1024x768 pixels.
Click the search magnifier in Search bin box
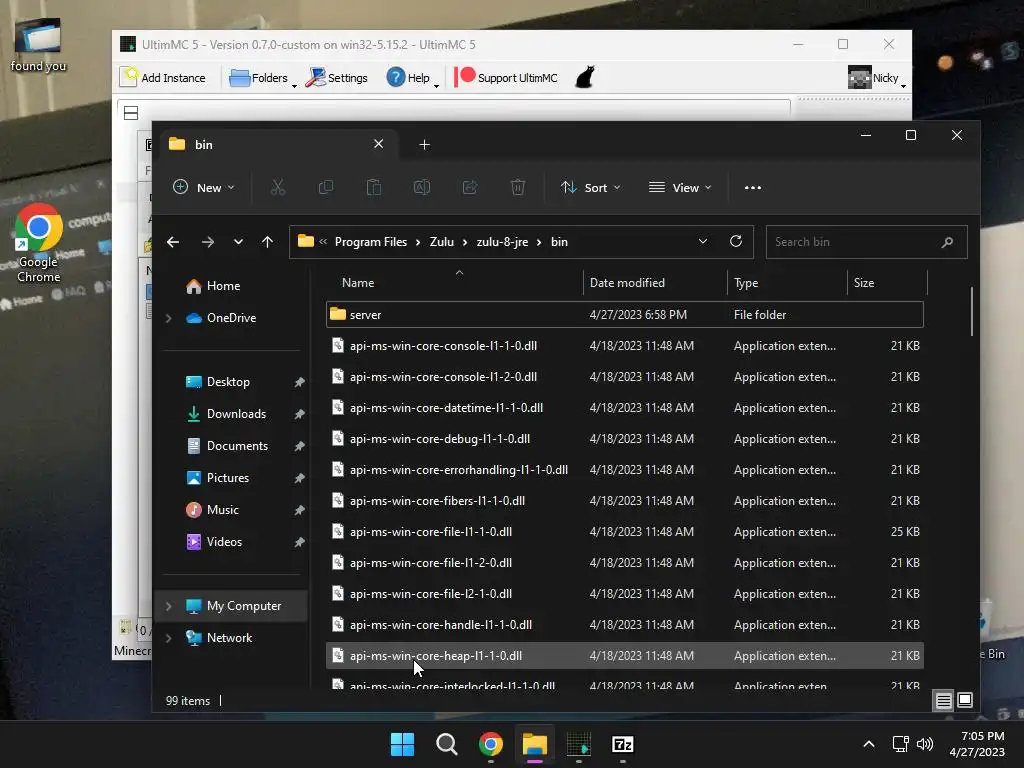[x=948, y=242]
